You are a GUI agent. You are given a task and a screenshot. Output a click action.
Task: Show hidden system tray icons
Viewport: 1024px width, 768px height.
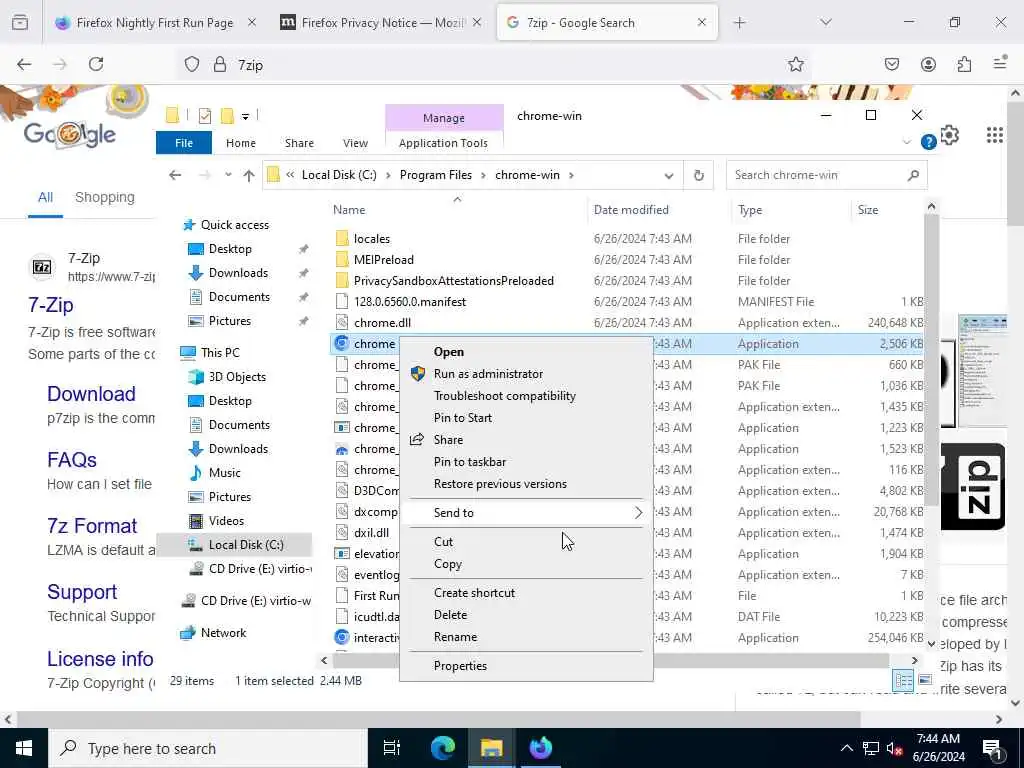846,748
